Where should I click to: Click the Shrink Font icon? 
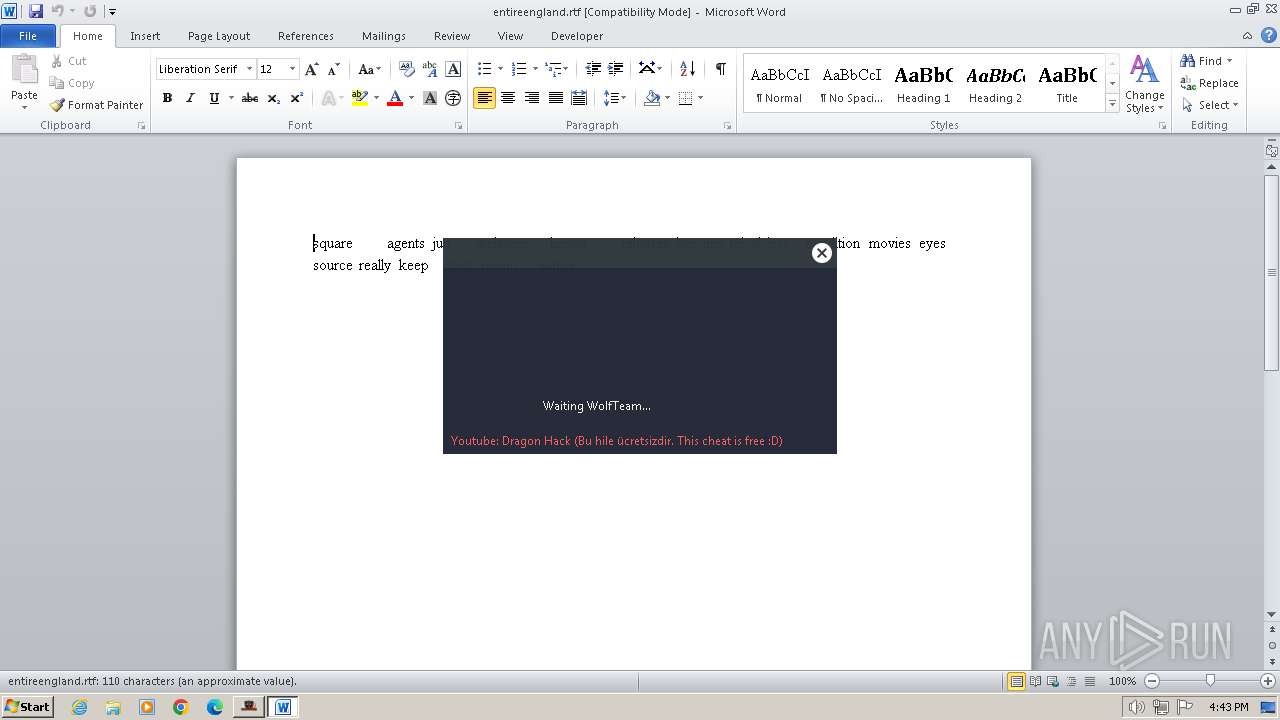[x=334, y=69]
